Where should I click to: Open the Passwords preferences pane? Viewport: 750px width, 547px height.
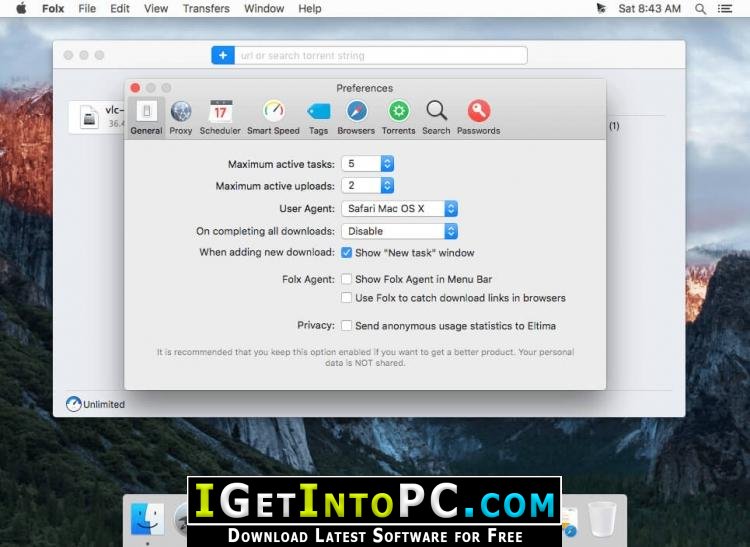coord(478,118)
